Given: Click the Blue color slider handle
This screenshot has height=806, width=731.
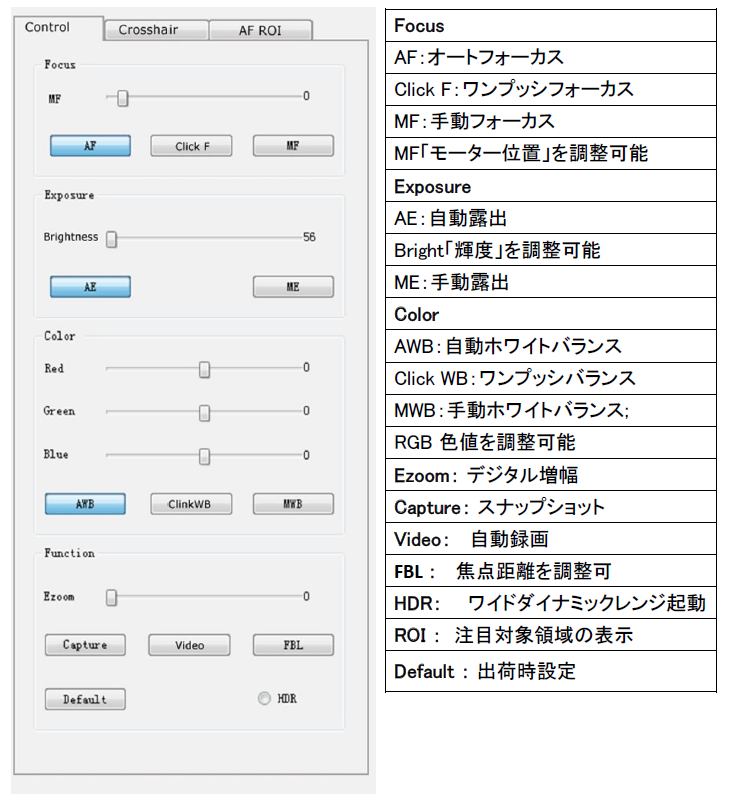Looking at the screenshot, I should point(204,456).
